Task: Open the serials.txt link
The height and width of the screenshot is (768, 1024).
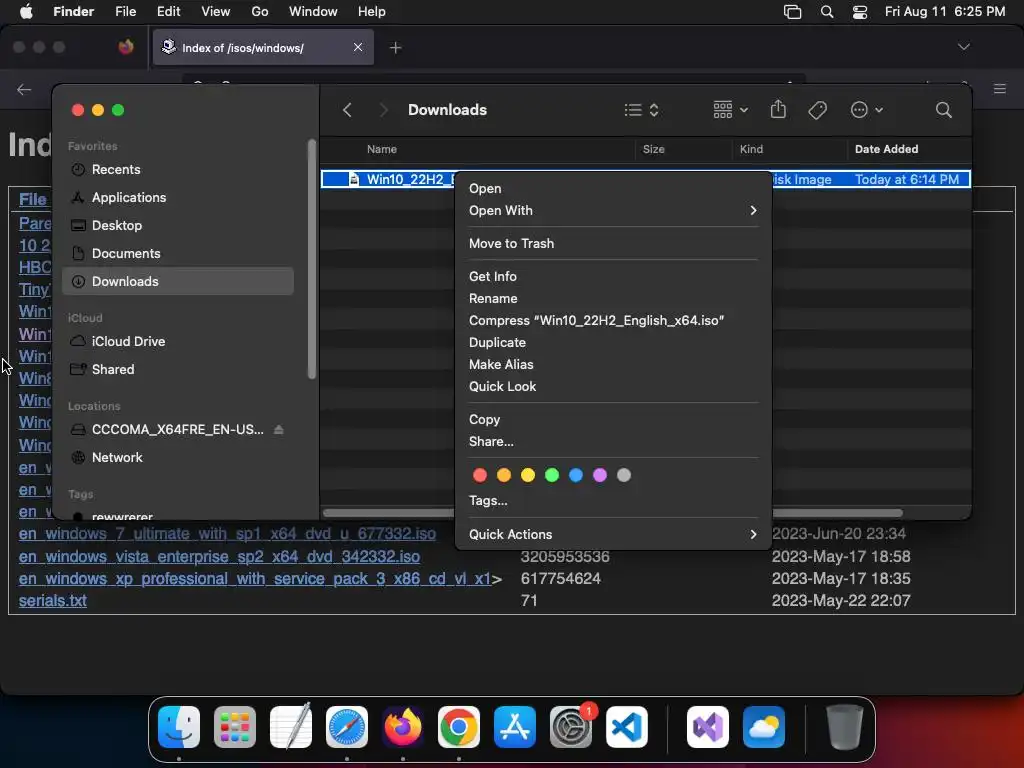Action: tap(53, 601)
